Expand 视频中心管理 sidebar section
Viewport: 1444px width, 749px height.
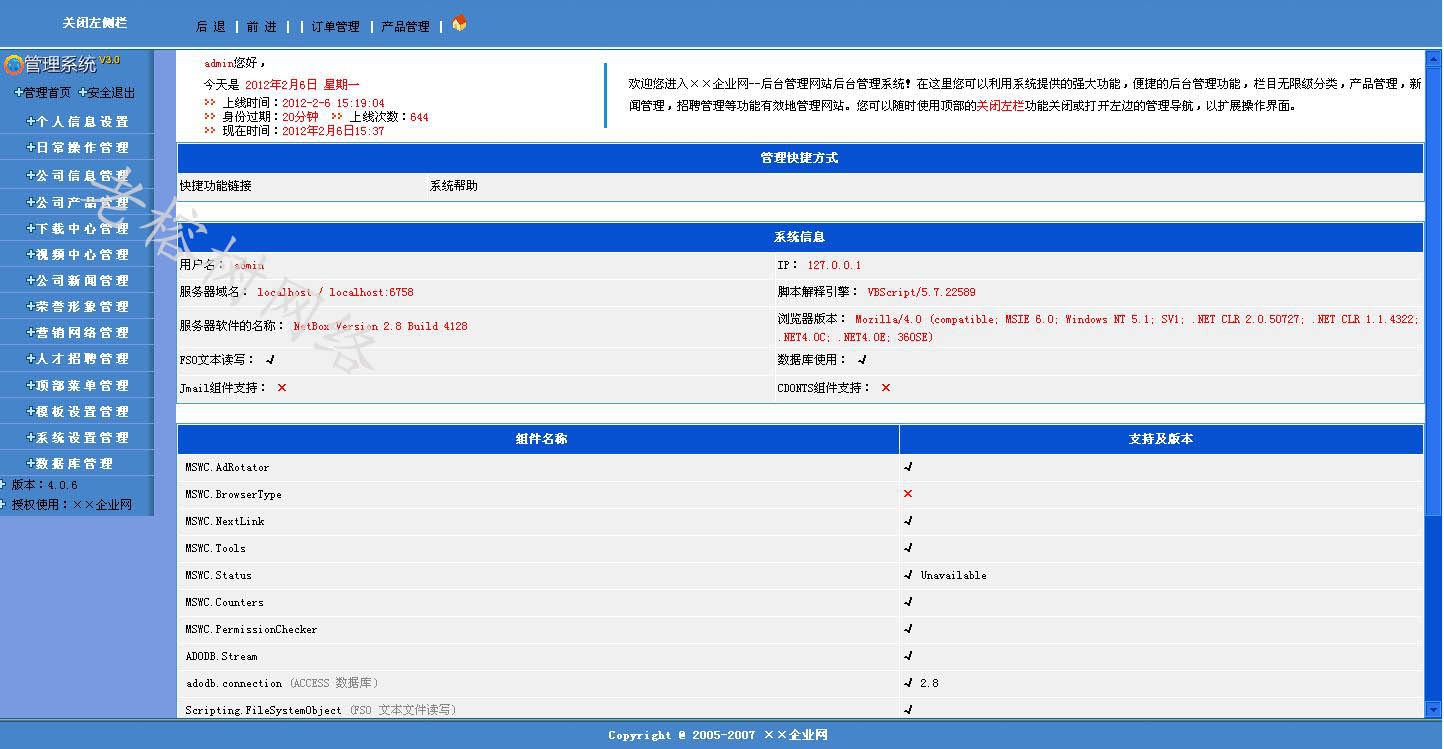point(78,255)
